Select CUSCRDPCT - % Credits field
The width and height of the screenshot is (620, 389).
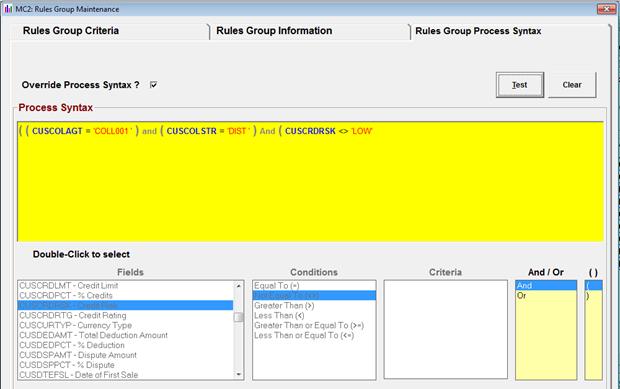125,295
